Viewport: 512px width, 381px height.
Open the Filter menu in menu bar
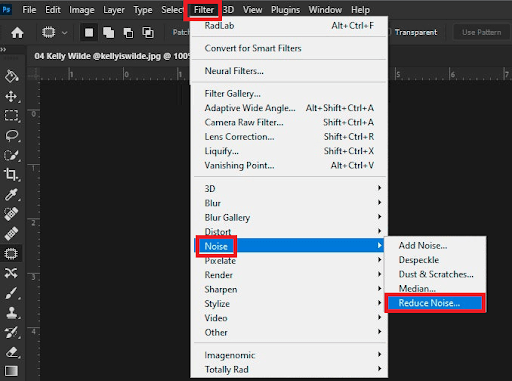click(x=203, y=10)
